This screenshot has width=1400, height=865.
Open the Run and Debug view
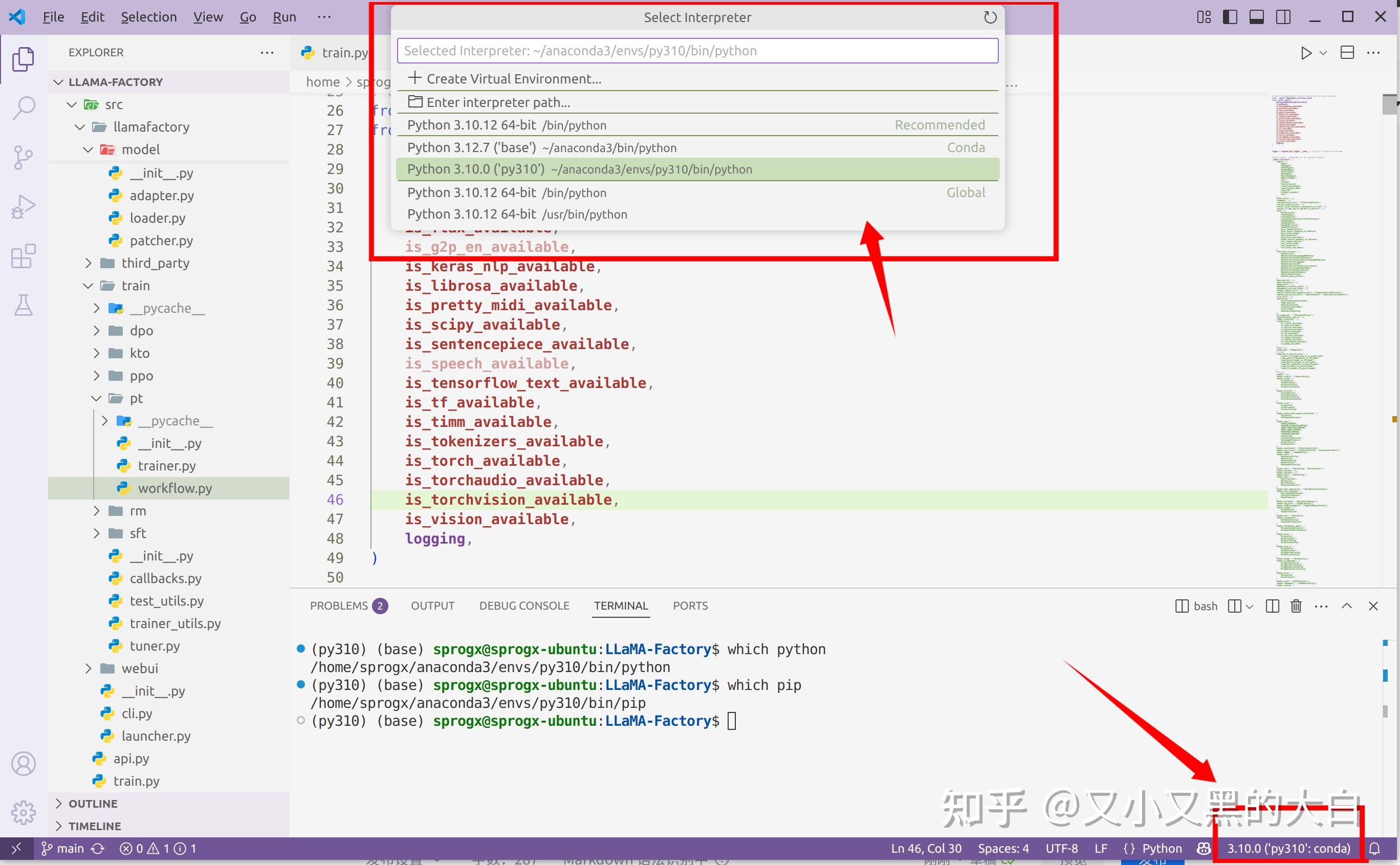click(x=23, y=206)
